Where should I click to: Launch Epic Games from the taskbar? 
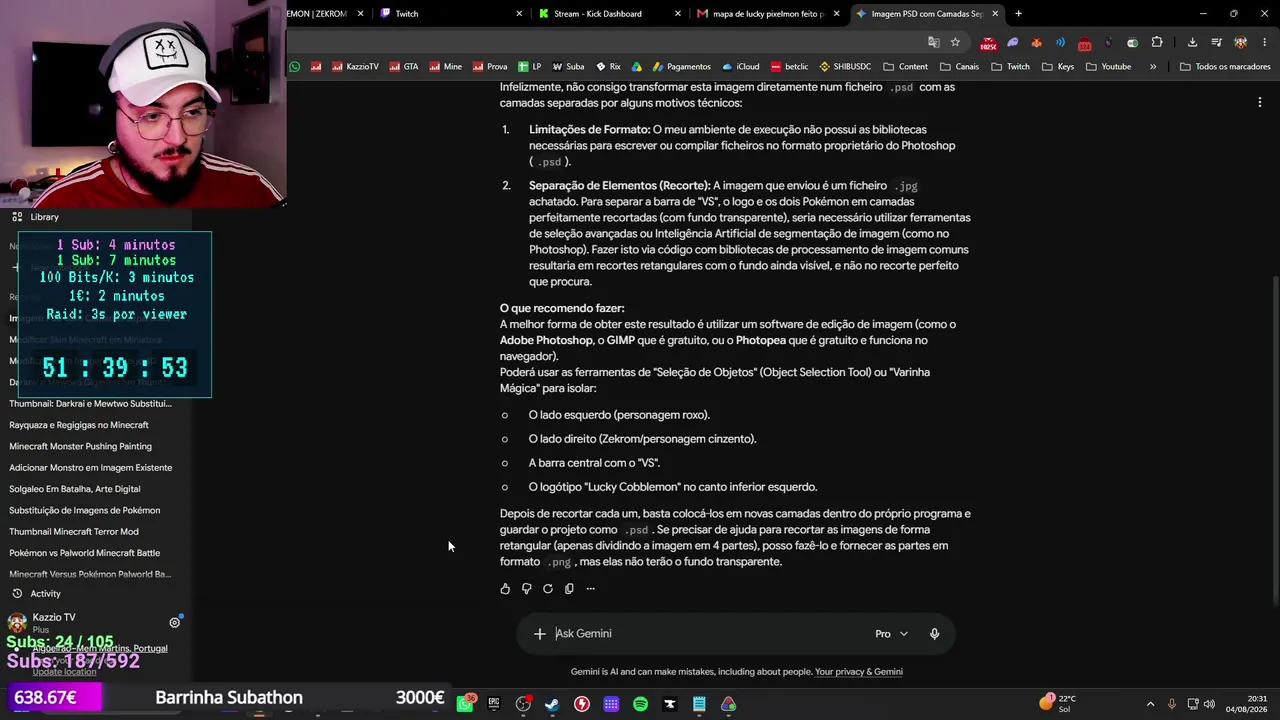point(494,704)
